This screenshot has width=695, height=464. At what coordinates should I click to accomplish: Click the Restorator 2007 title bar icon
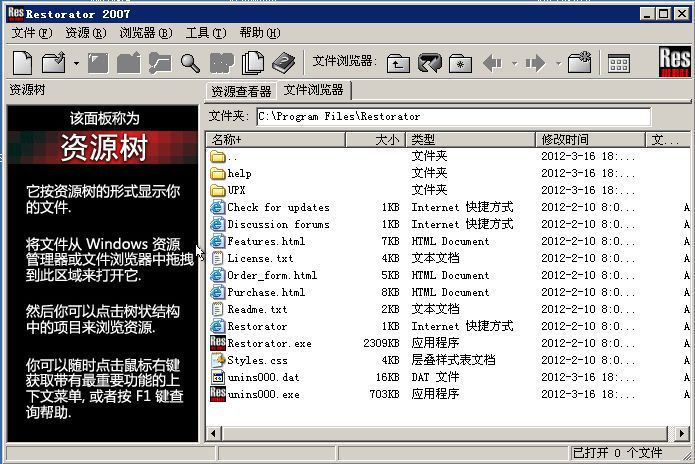16,14
